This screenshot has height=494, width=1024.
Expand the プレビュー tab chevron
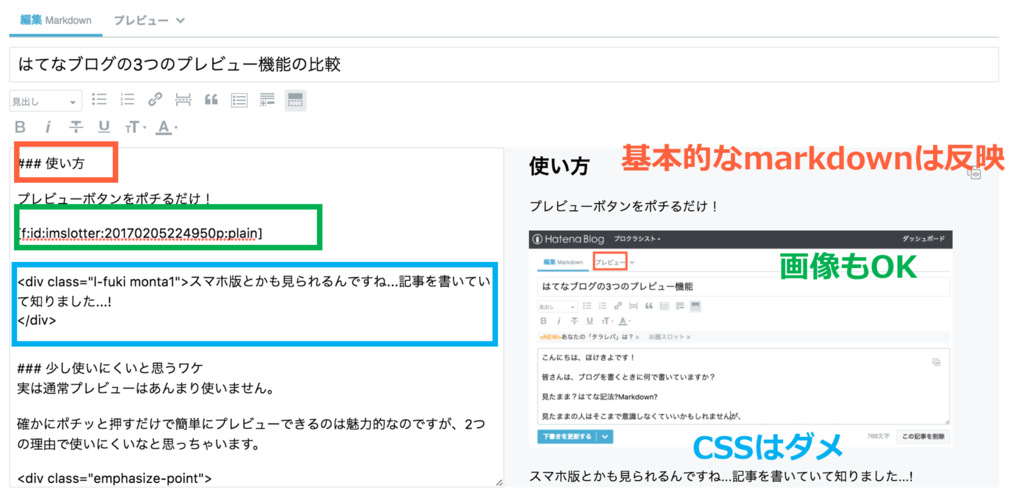pos(180,20)
